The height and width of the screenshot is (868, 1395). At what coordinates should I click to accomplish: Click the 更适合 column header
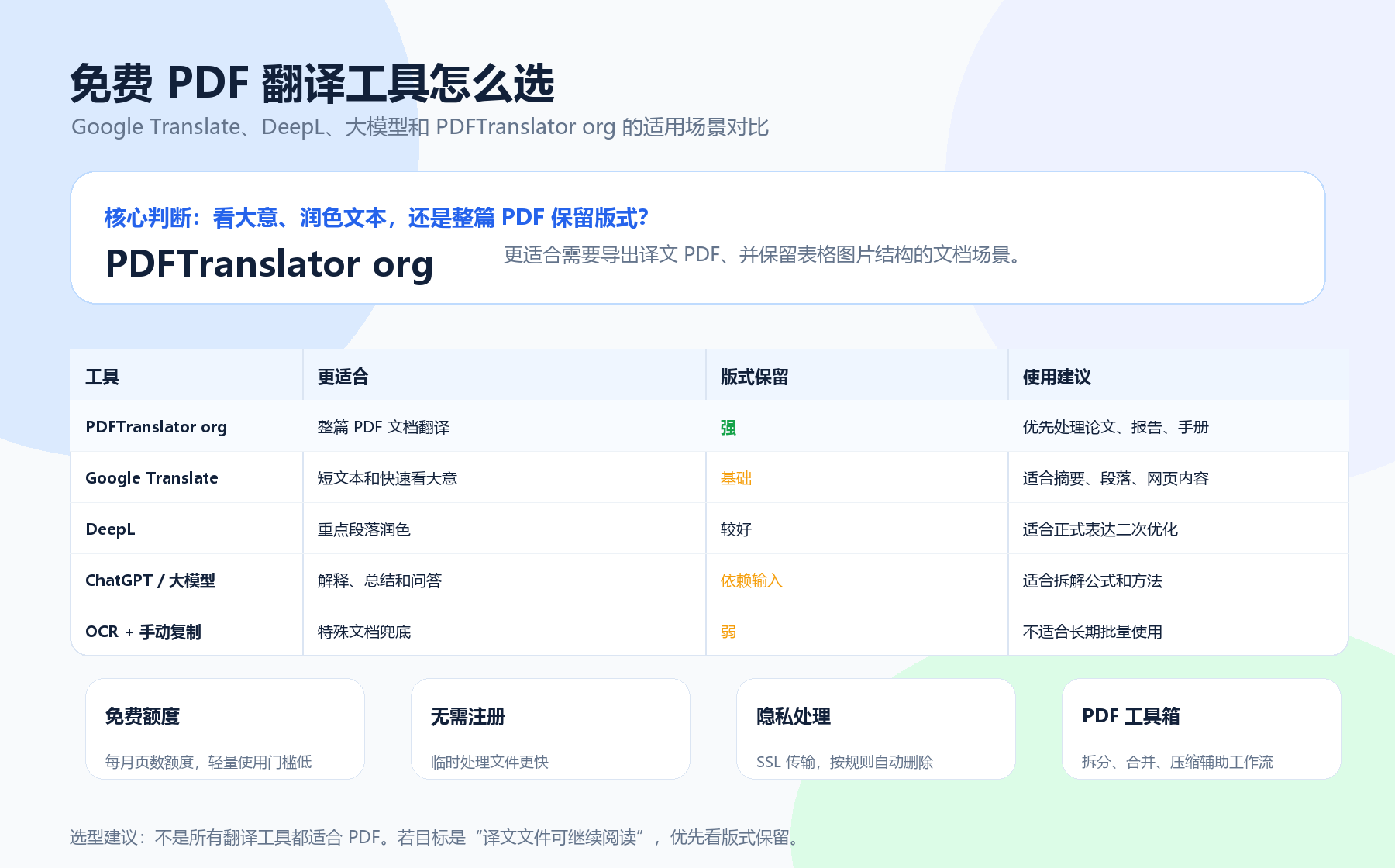(x=343, y=377)
